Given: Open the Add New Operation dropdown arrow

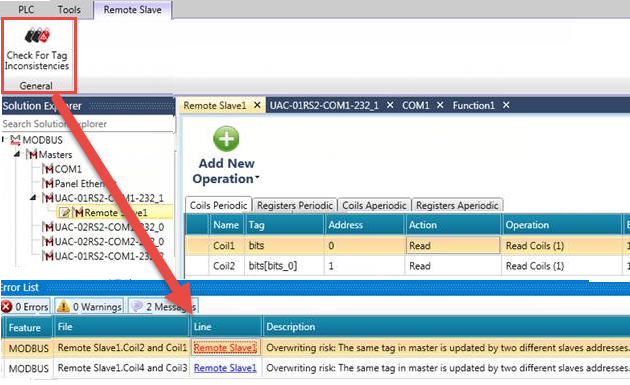Looking at the screenshot, I should 257,178.
